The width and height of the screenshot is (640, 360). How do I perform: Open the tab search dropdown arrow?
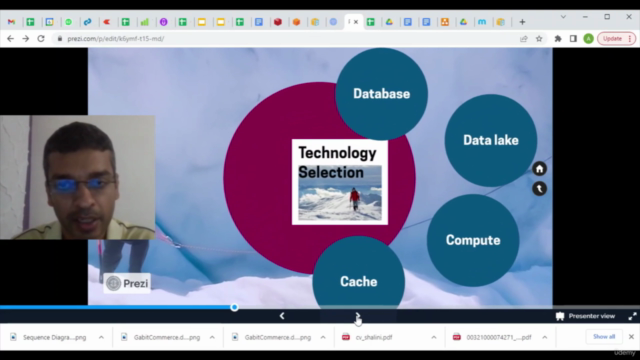point(563,17)
